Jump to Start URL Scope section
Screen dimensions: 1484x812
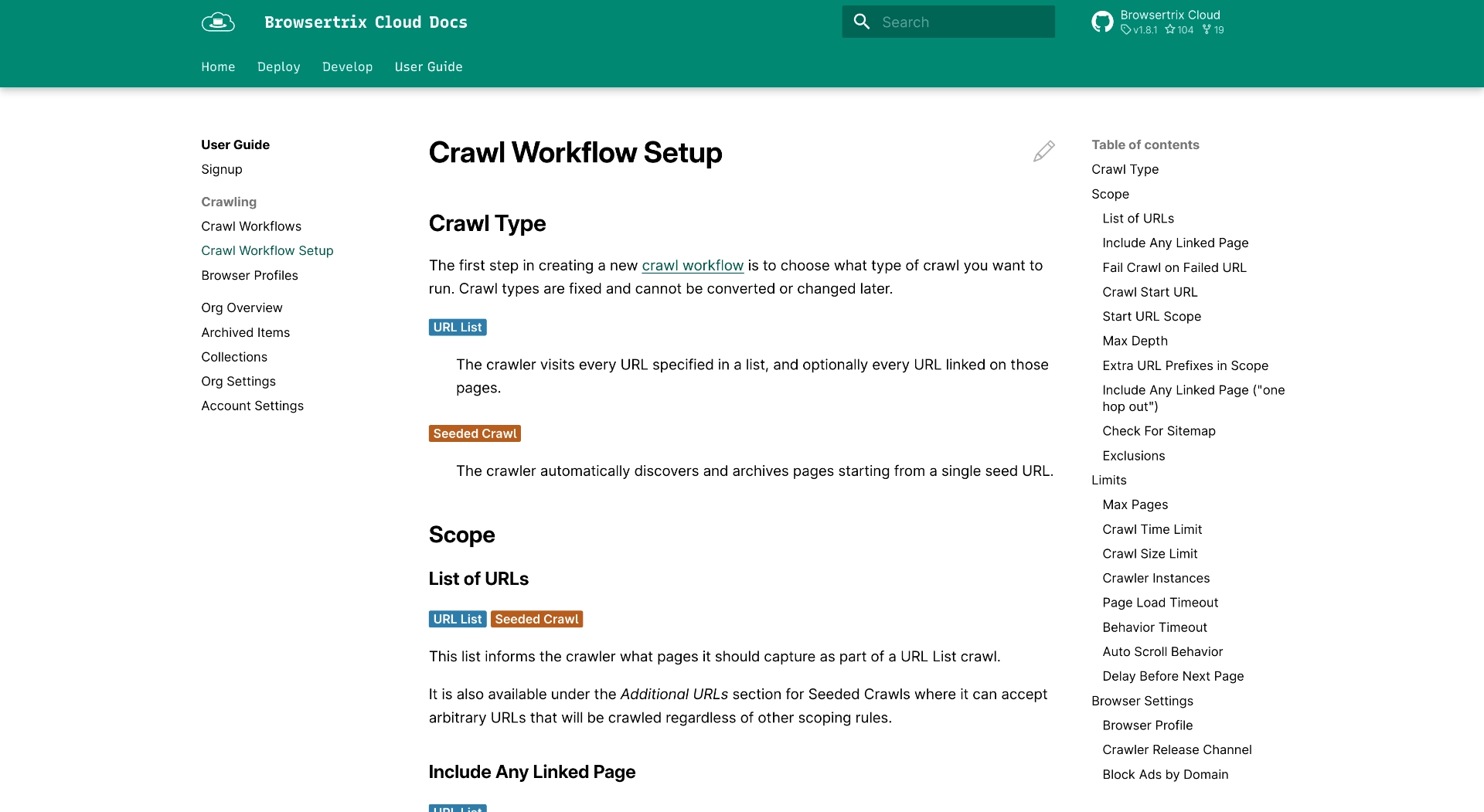click(1152, 316)
